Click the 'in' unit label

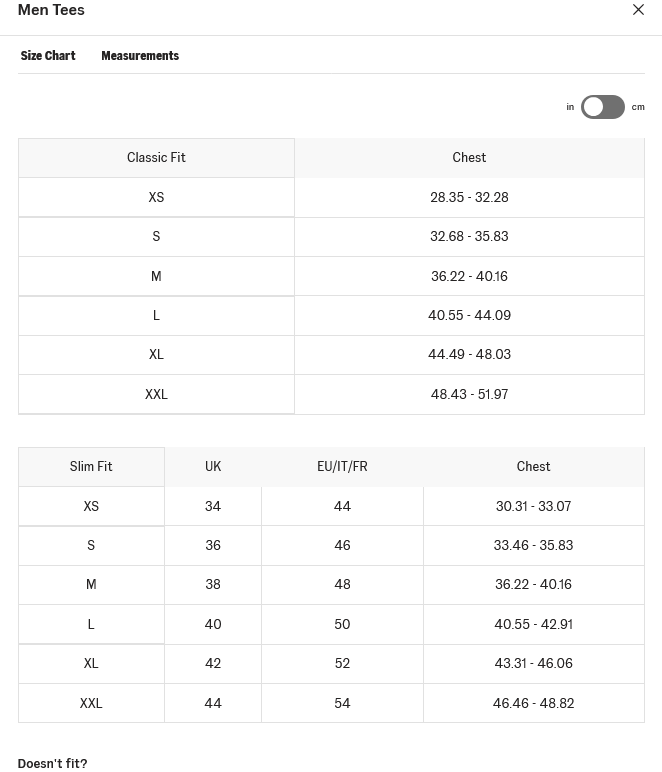[570, 107]
